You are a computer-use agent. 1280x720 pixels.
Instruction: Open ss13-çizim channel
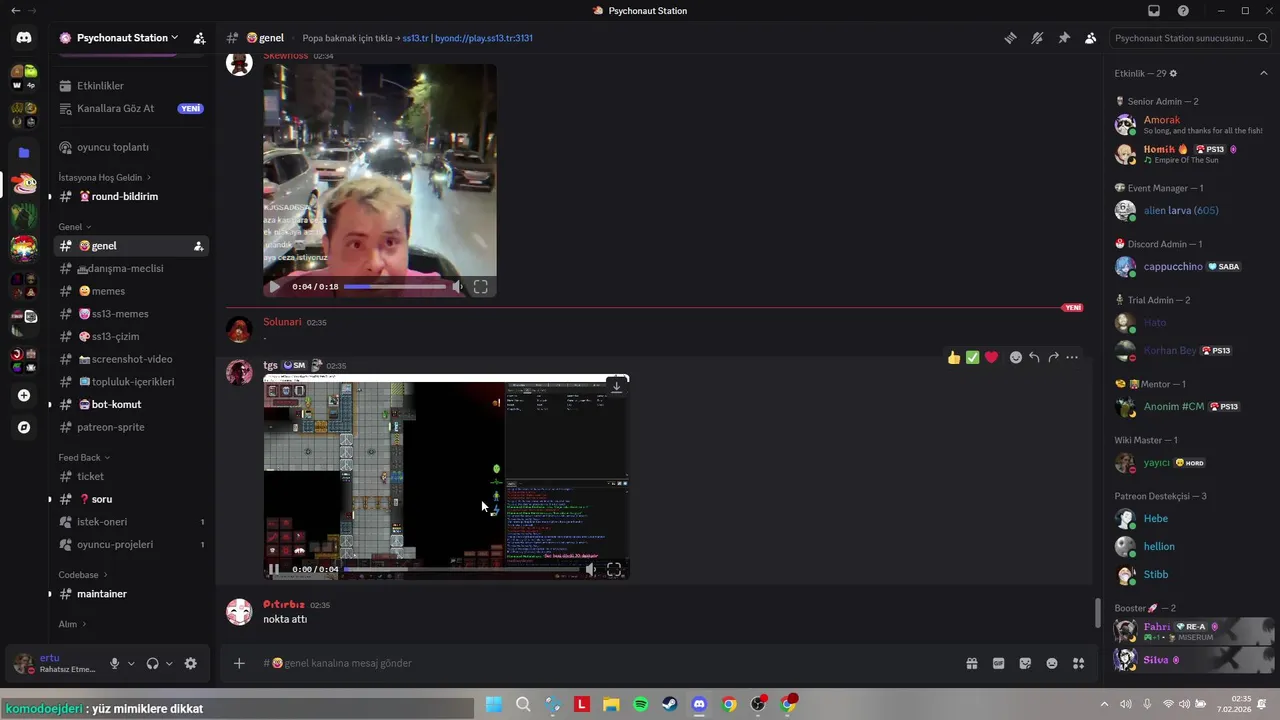click(x=130, y=336)
